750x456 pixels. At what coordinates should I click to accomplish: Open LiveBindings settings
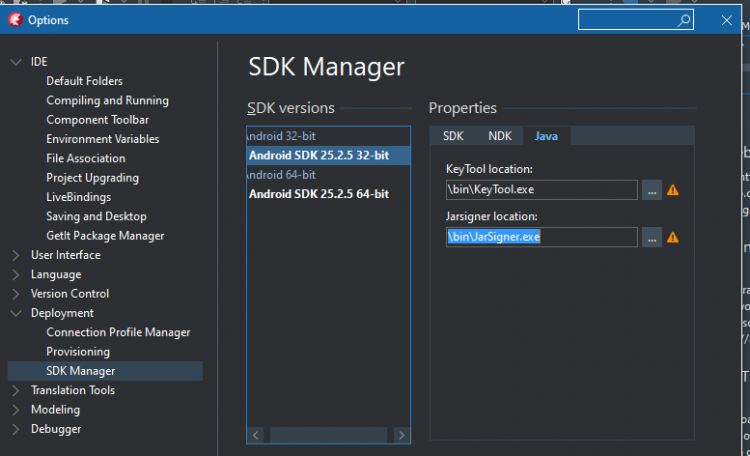(x=78, y=197)
